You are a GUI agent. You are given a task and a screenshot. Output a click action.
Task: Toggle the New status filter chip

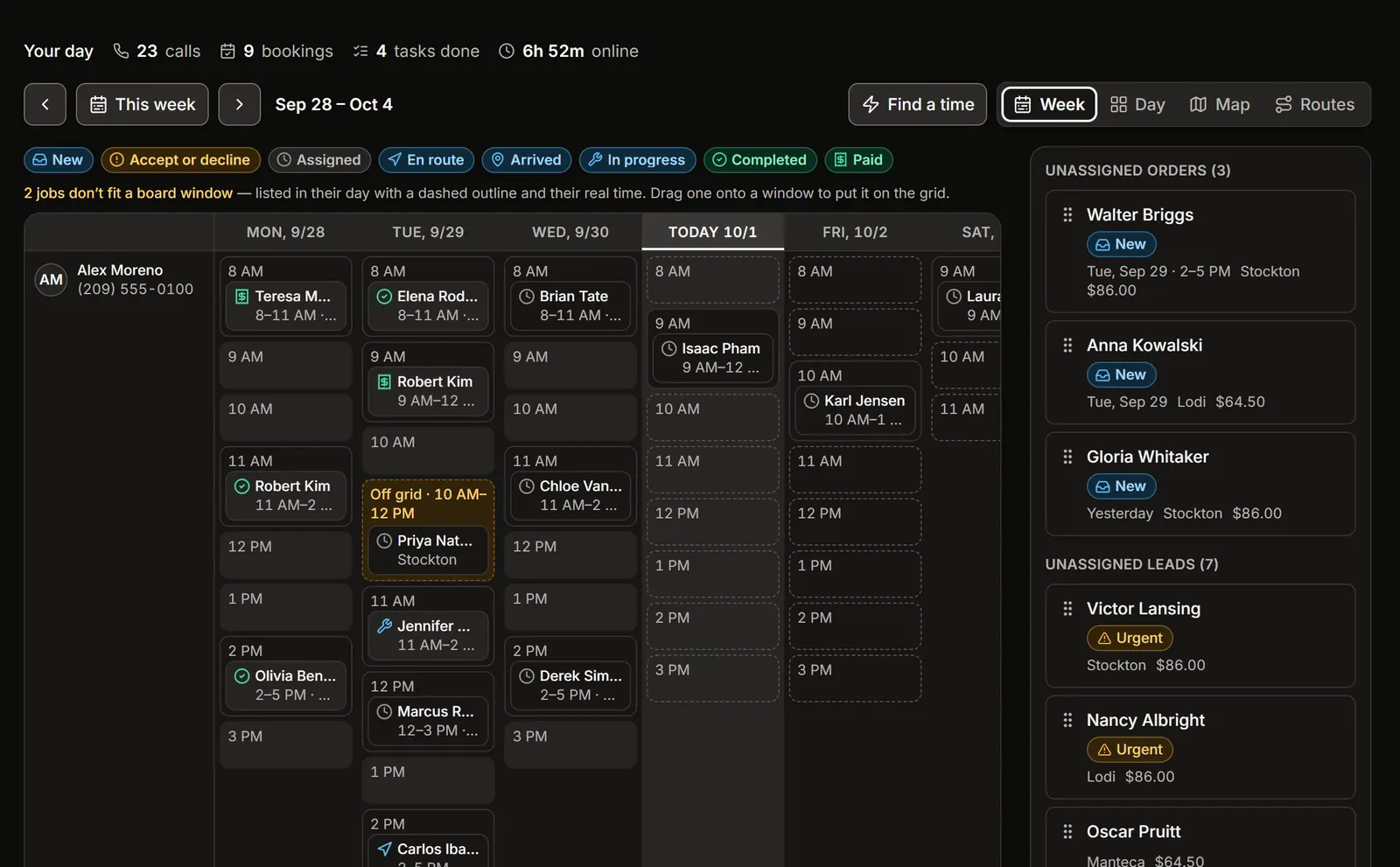[58, 160]
